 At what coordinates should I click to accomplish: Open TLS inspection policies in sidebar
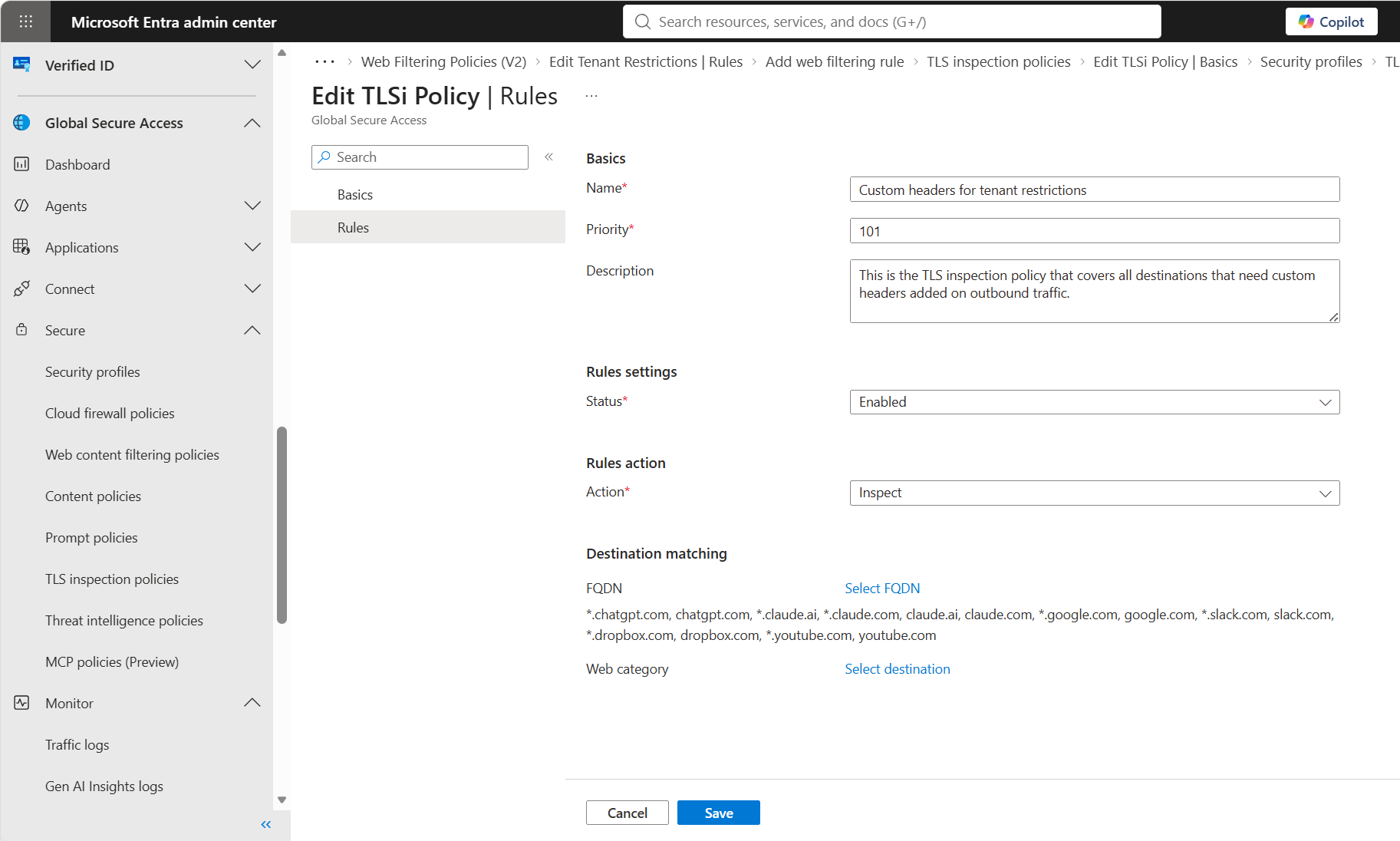point(112,579)
